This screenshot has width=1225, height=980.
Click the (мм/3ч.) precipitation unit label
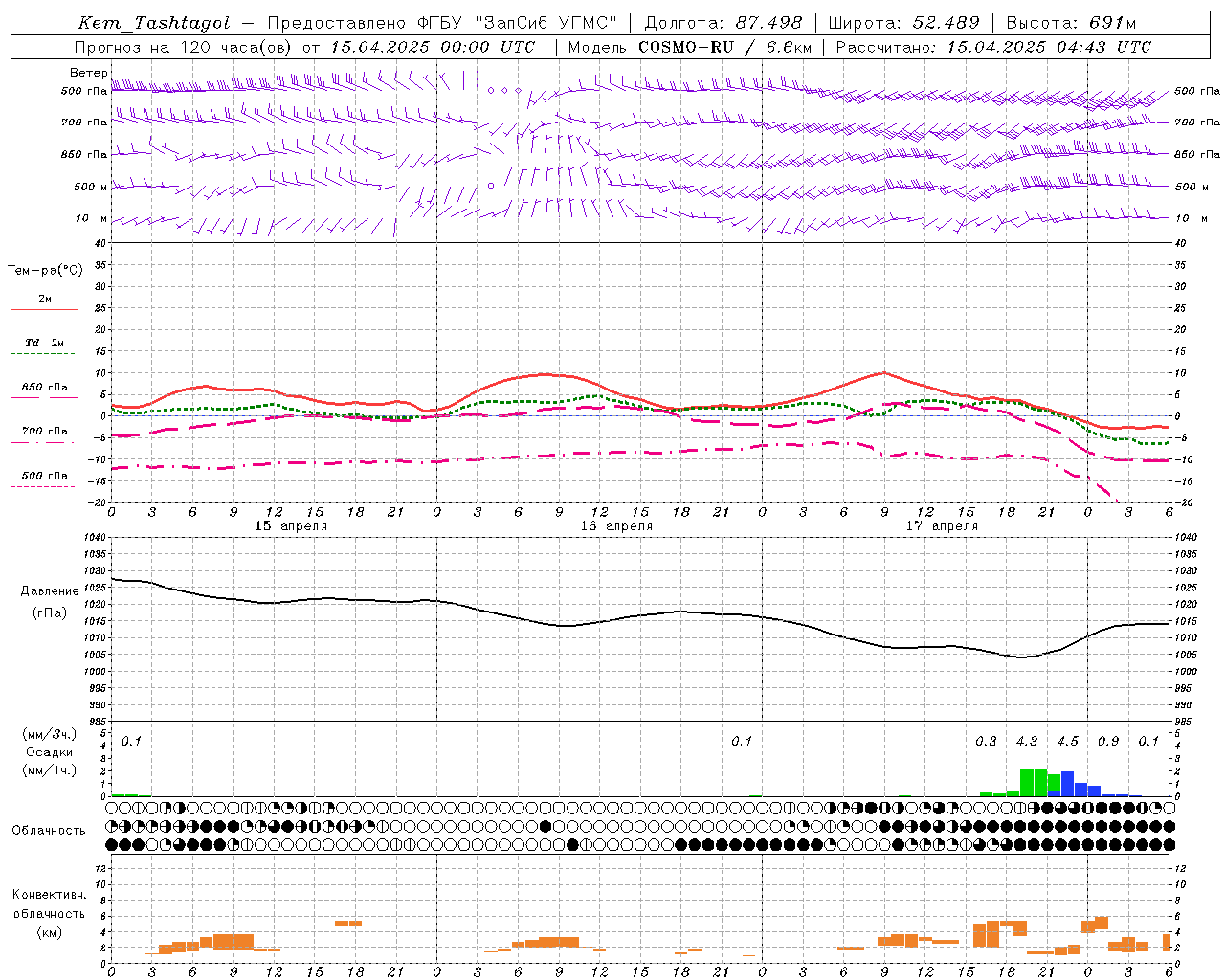50,735
